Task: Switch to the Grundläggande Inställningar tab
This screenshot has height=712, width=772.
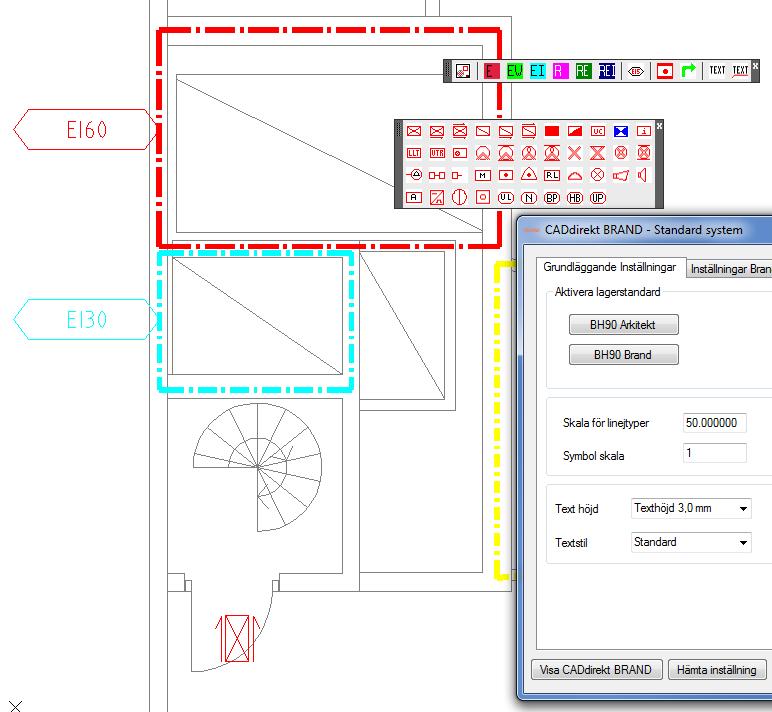Action: click(610, 267)
